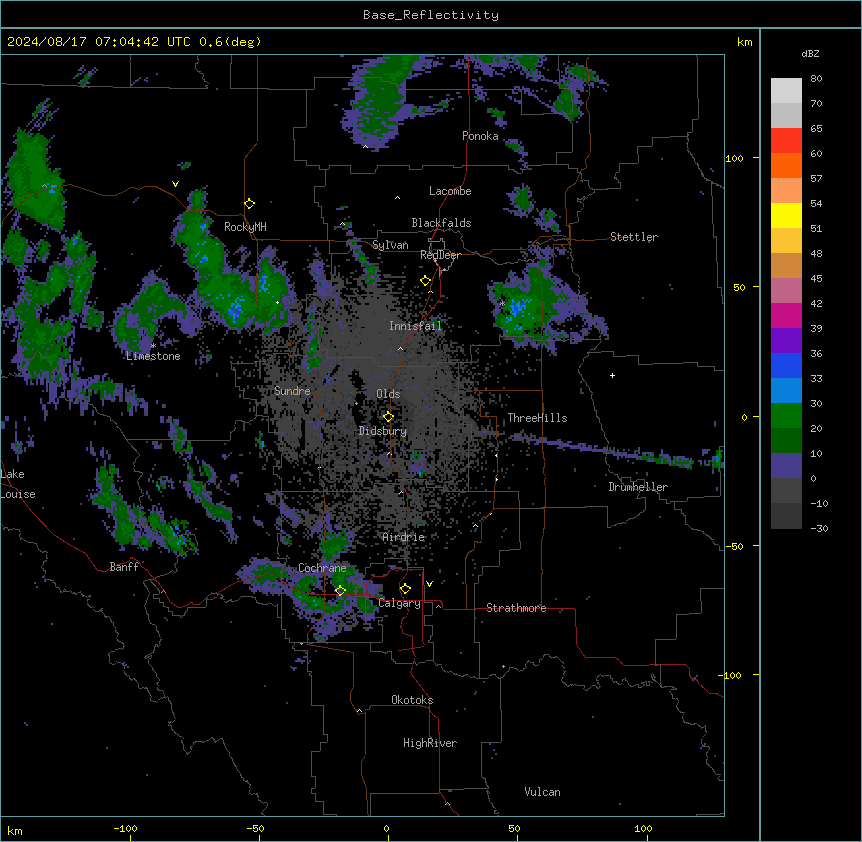Select the Sundre label
This screenshot has height=842, width=862.
pyautogui.click(x=292, y=391)
